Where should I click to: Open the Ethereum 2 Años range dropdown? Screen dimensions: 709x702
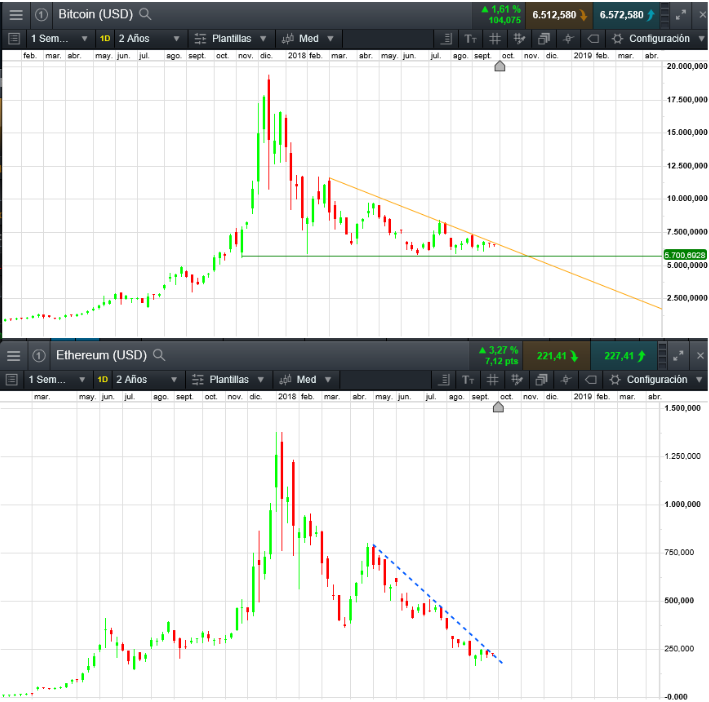click(147, 380)
